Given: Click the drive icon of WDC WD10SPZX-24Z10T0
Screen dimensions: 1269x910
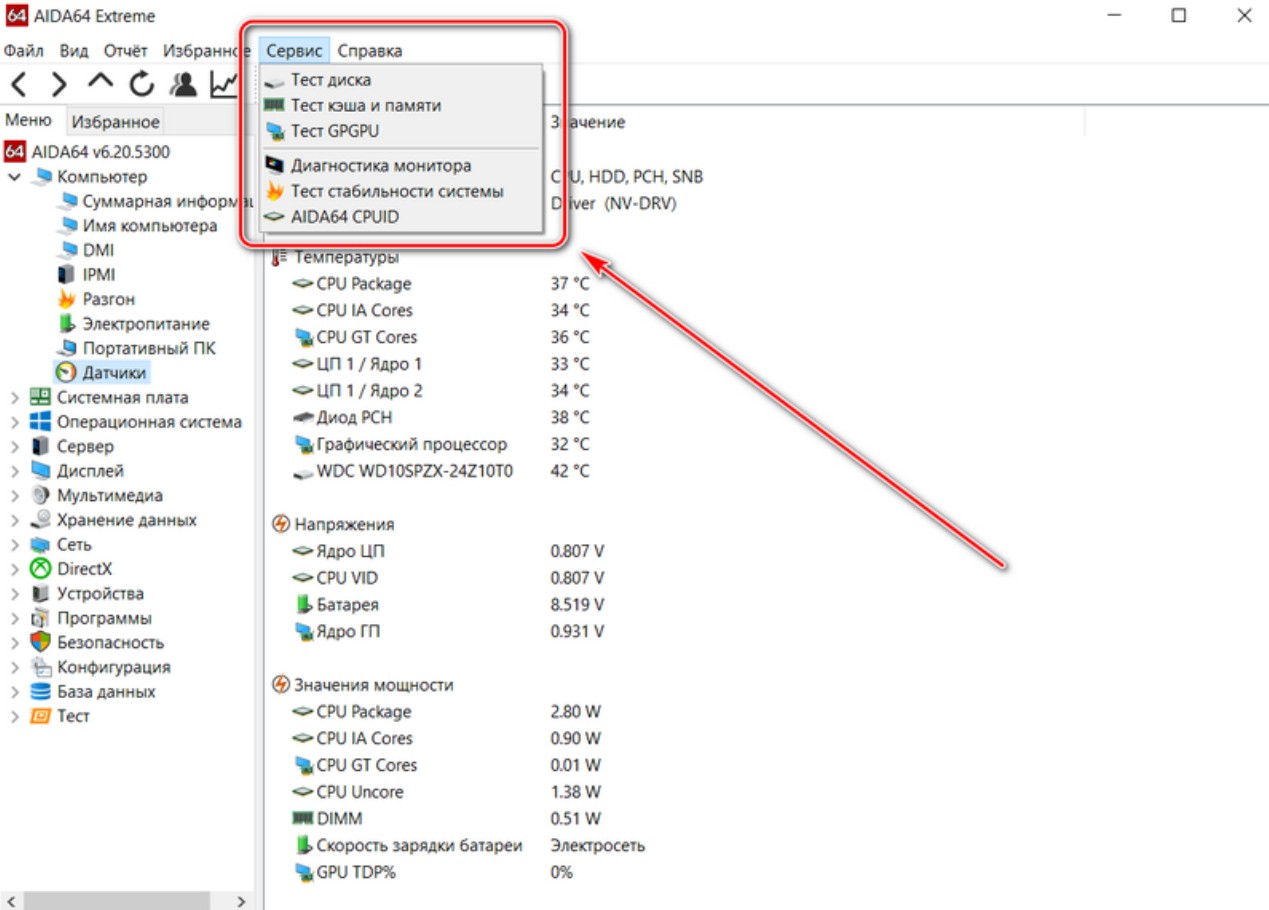Looking at the screenshot, I should point(303,471).
